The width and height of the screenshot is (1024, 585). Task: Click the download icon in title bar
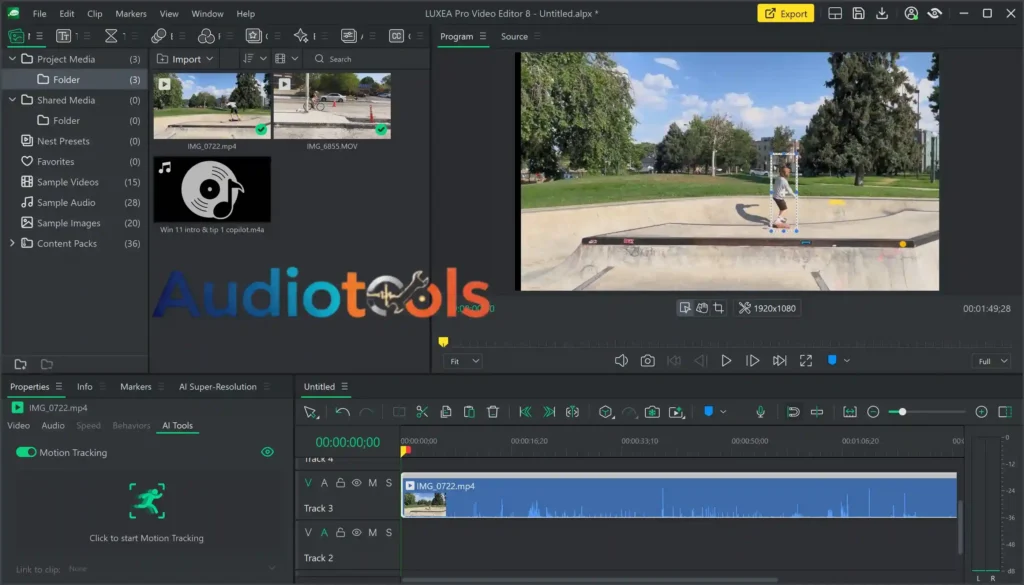(x=882, y=14)
